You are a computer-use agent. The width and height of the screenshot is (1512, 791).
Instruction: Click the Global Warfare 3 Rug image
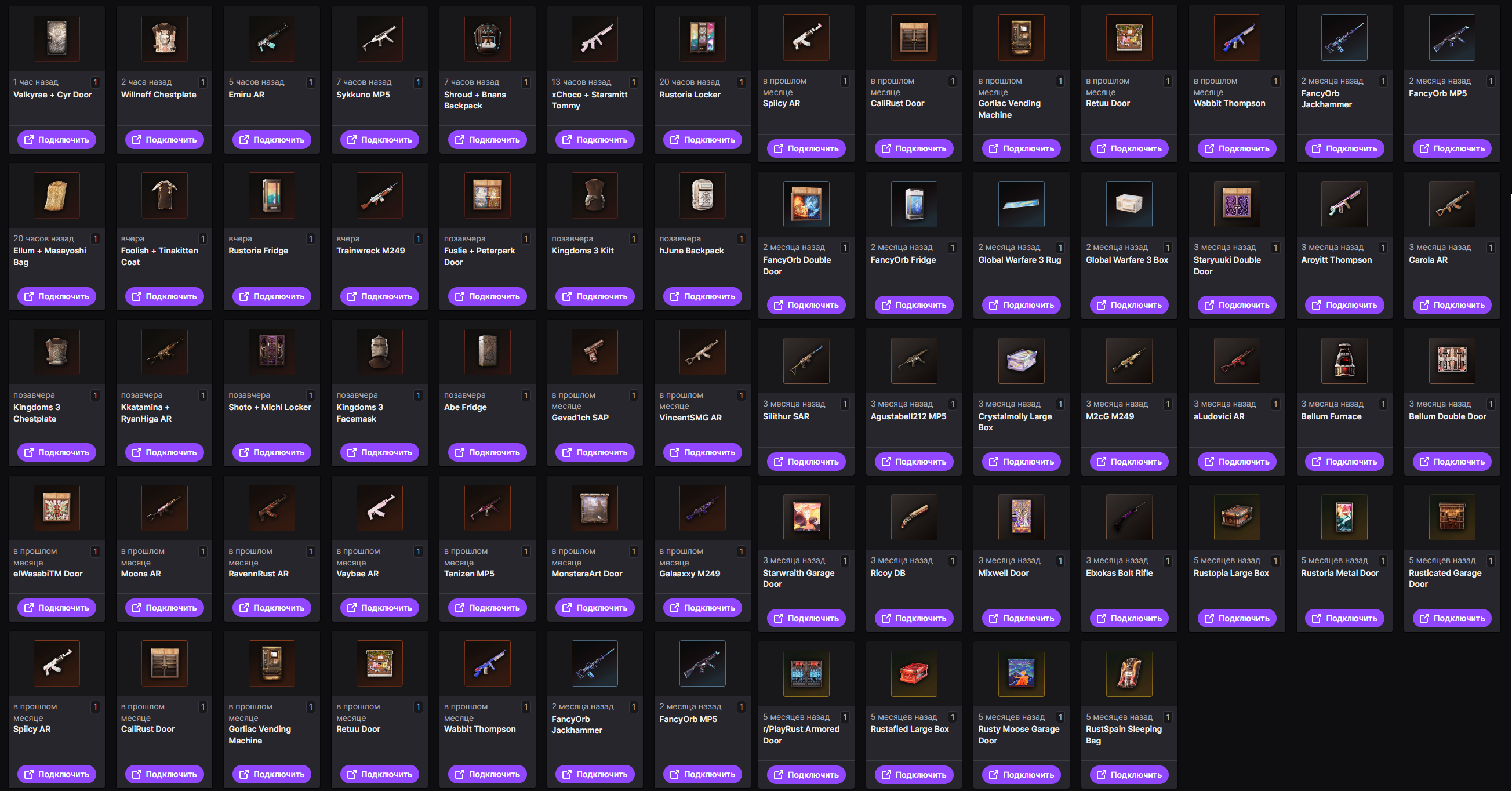(x=1022, y=204)
